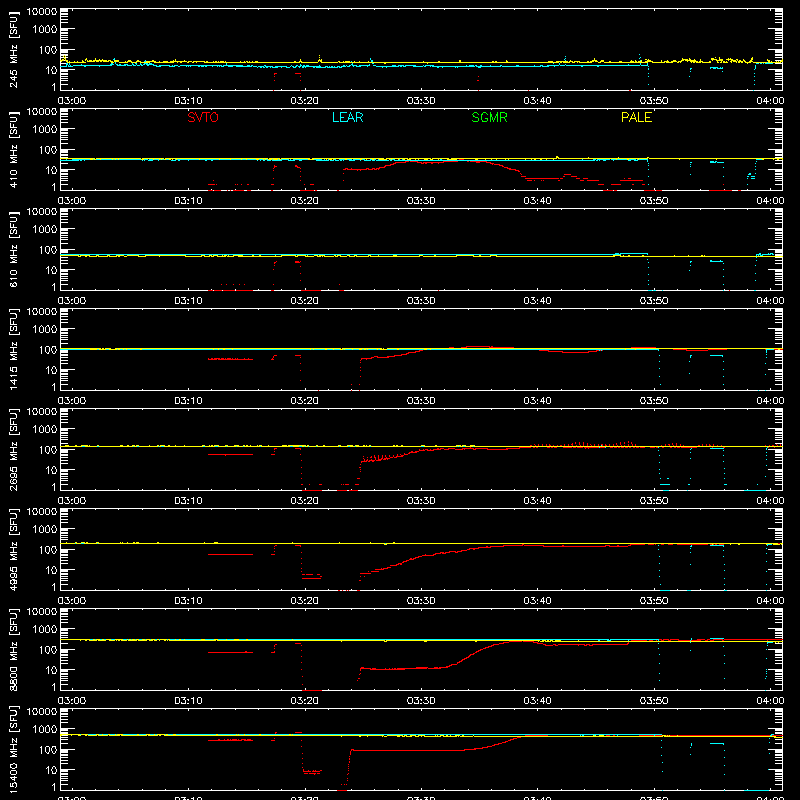
Task: Click the 10 y-axis value on 4995 MHz plot
Action: (x=51, y=570)
